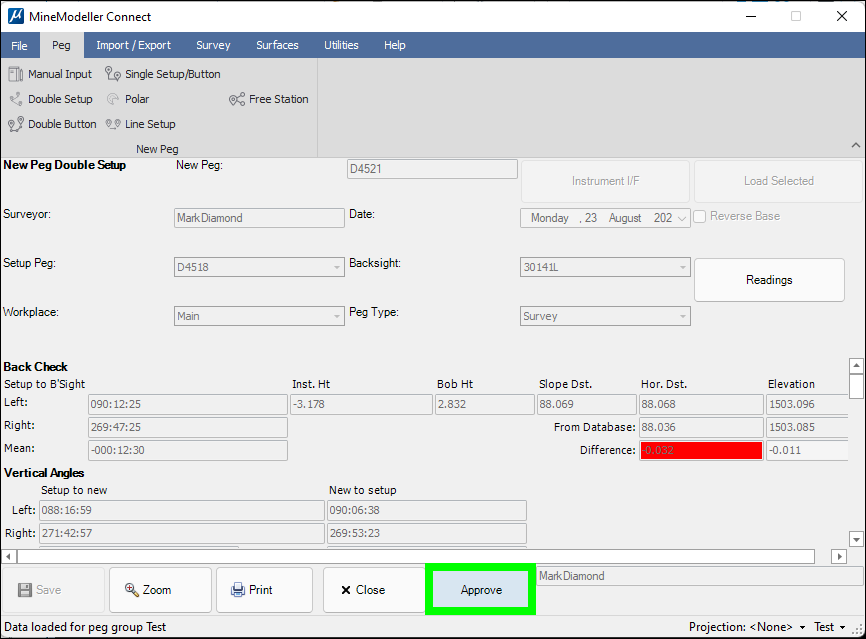This screenshot has width=866, height=639.
Task: Select the Manual Input tool
Action: (x=50, y=74)
